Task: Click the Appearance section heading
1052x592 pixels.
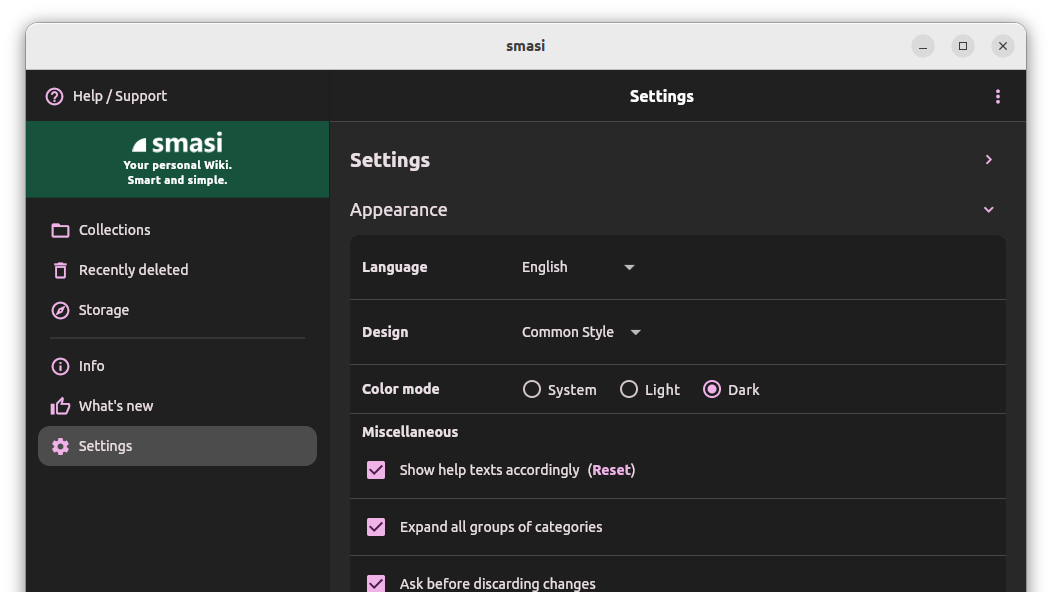Action: coord(399,209)
